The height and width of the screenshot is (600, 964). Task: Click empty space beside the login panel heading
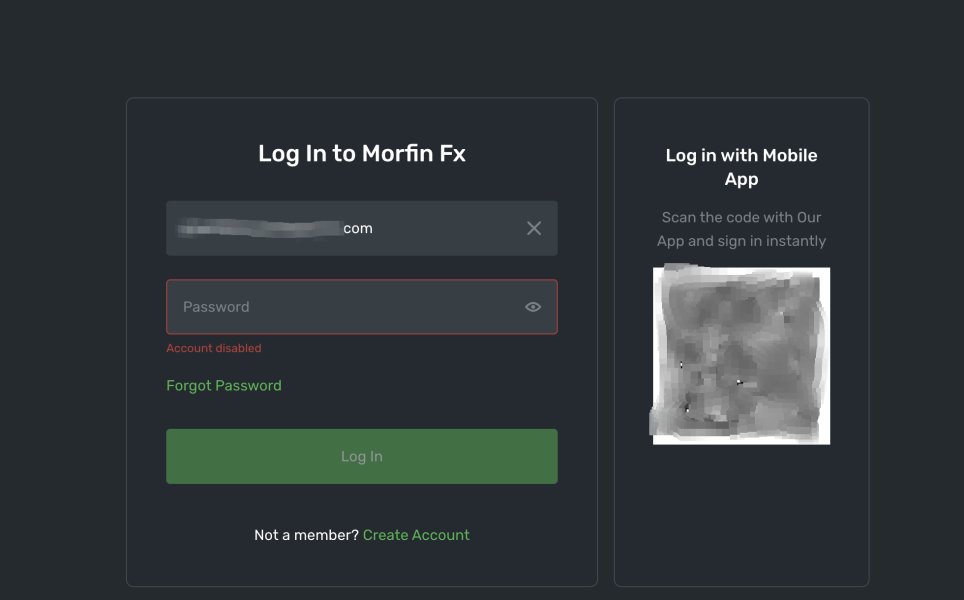520,153
